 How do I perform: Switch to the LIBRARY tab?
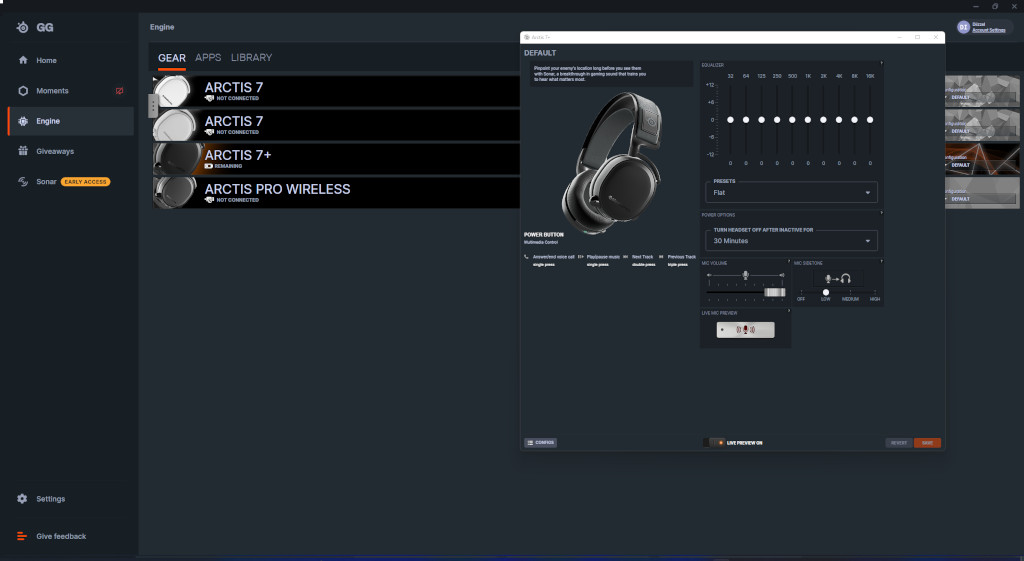[x=251, y=57]
